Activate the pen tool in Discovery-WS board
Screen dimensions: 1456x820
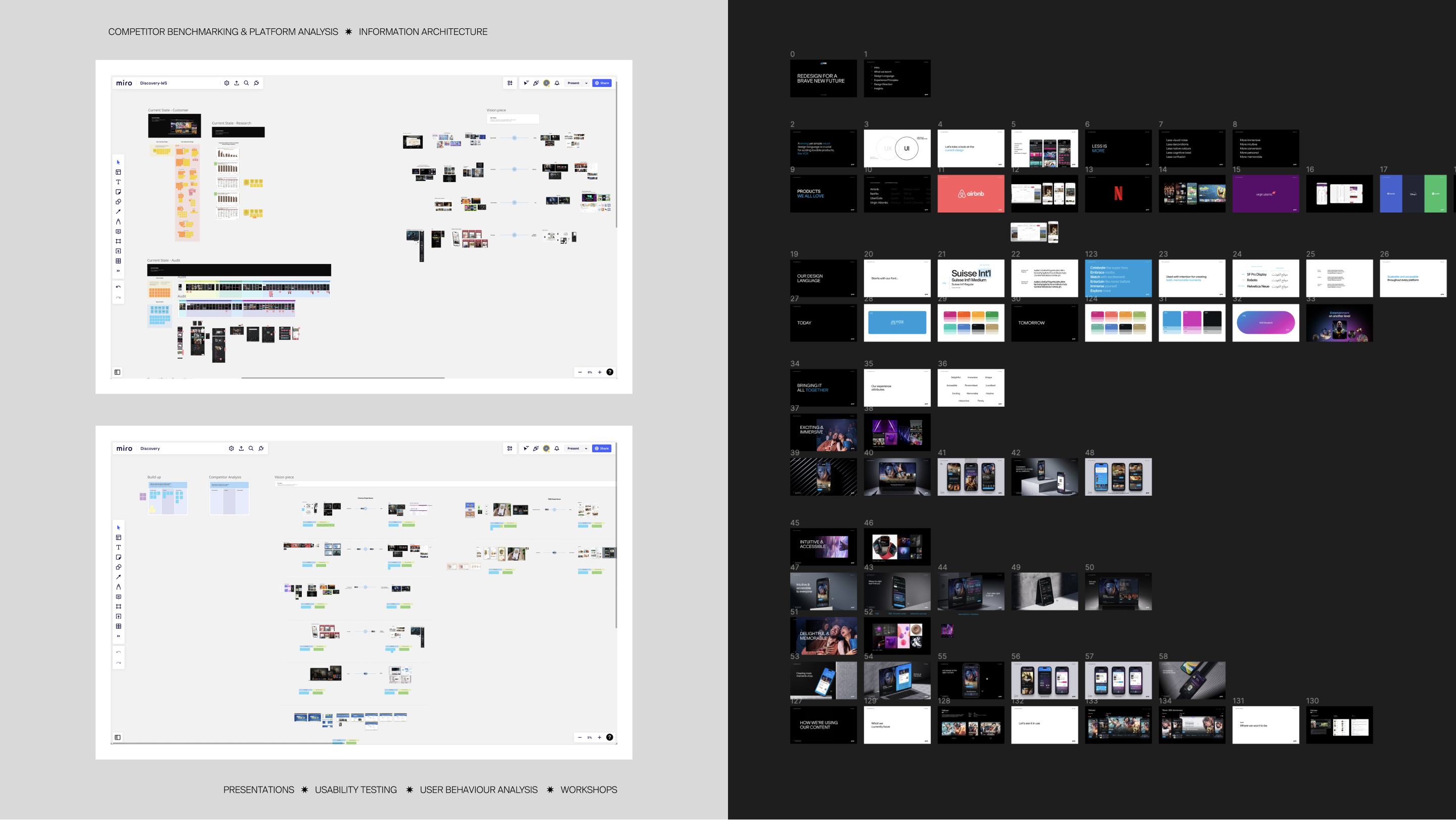(x=118, y=222)
